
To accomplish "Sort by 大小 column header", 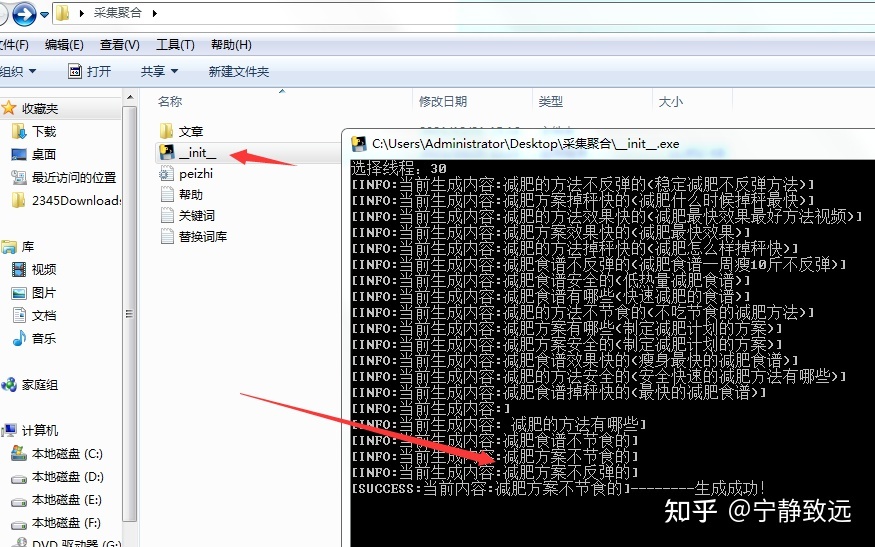I will click(x=670, y=102).
